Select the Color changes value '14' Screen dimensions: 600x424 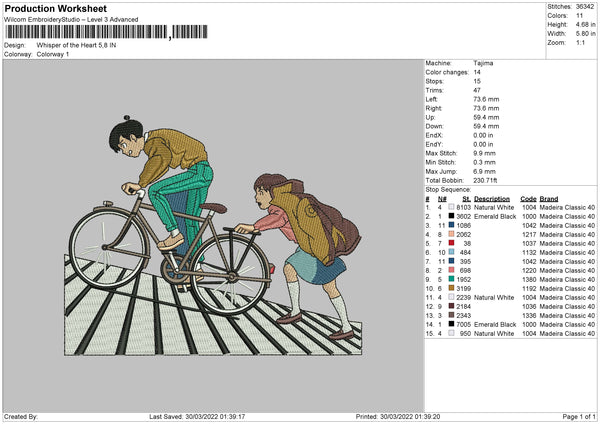[x=477, y=72]
